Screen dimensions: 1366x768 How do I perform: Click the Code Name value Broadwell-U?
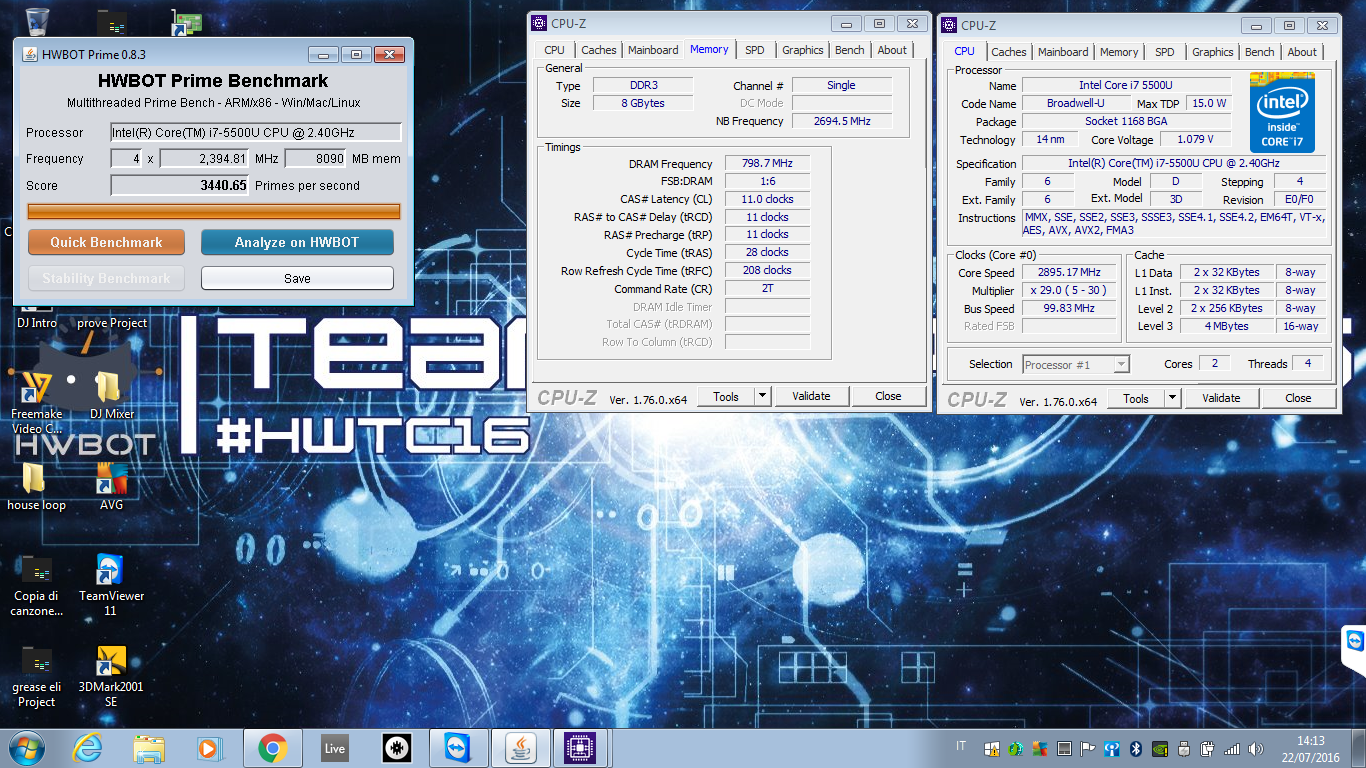[x=1075, y=103]
